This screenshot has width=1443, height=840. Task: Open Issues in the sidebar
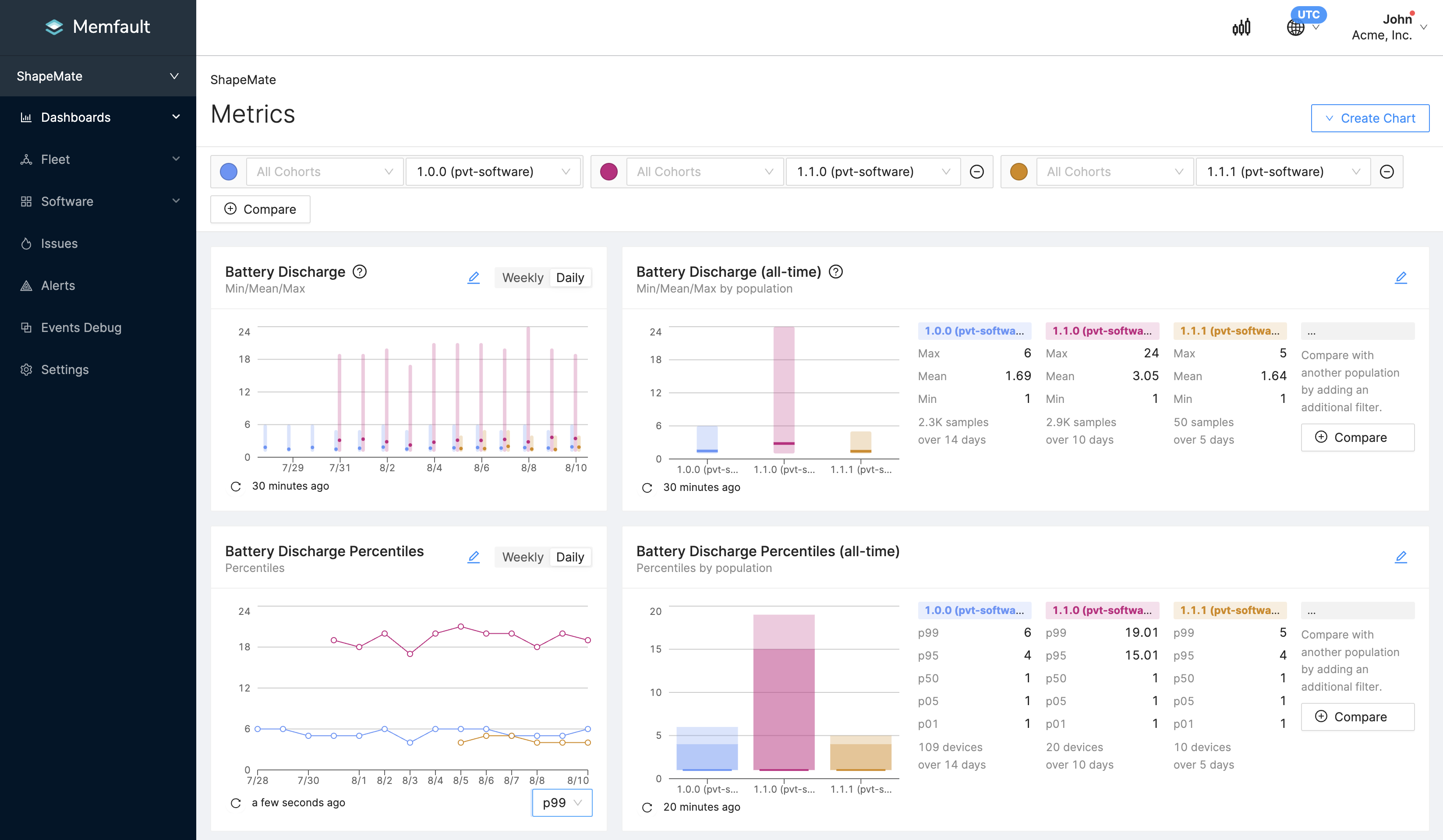59,244
